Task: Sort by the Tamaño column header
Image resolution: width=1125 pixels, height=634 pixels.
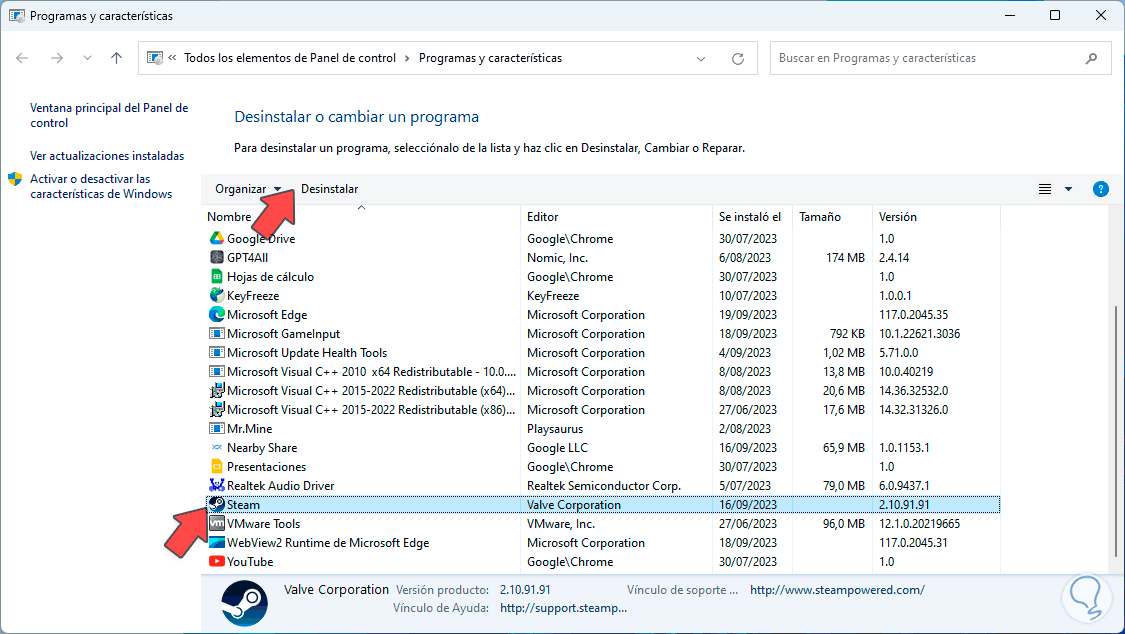Action: pos(820,217)
